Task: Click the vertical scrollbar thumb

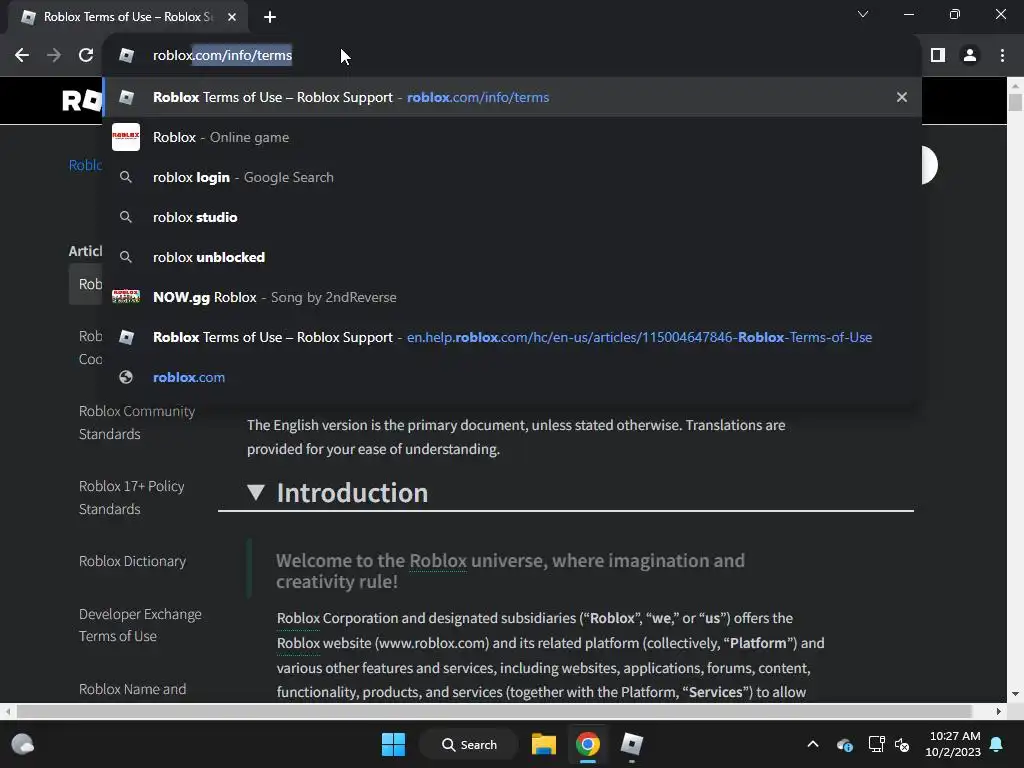Action: click(1015, 103)
